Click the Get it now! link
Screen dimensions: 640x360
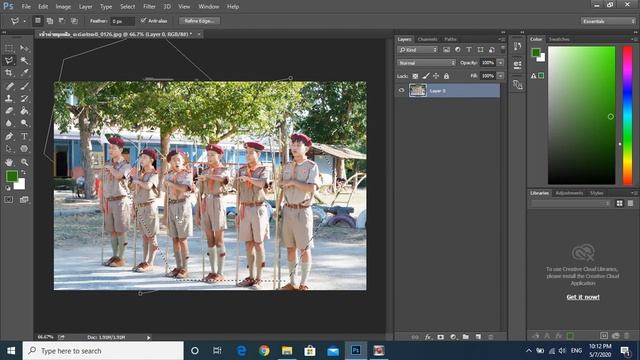coord(583,297)
